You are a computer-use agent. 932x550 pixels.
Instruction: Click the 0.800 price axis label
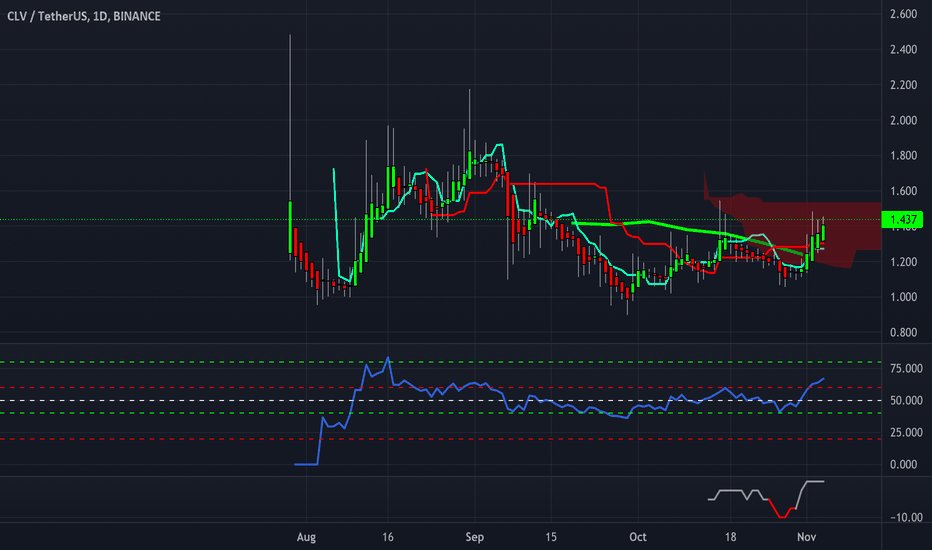(903, 332)
